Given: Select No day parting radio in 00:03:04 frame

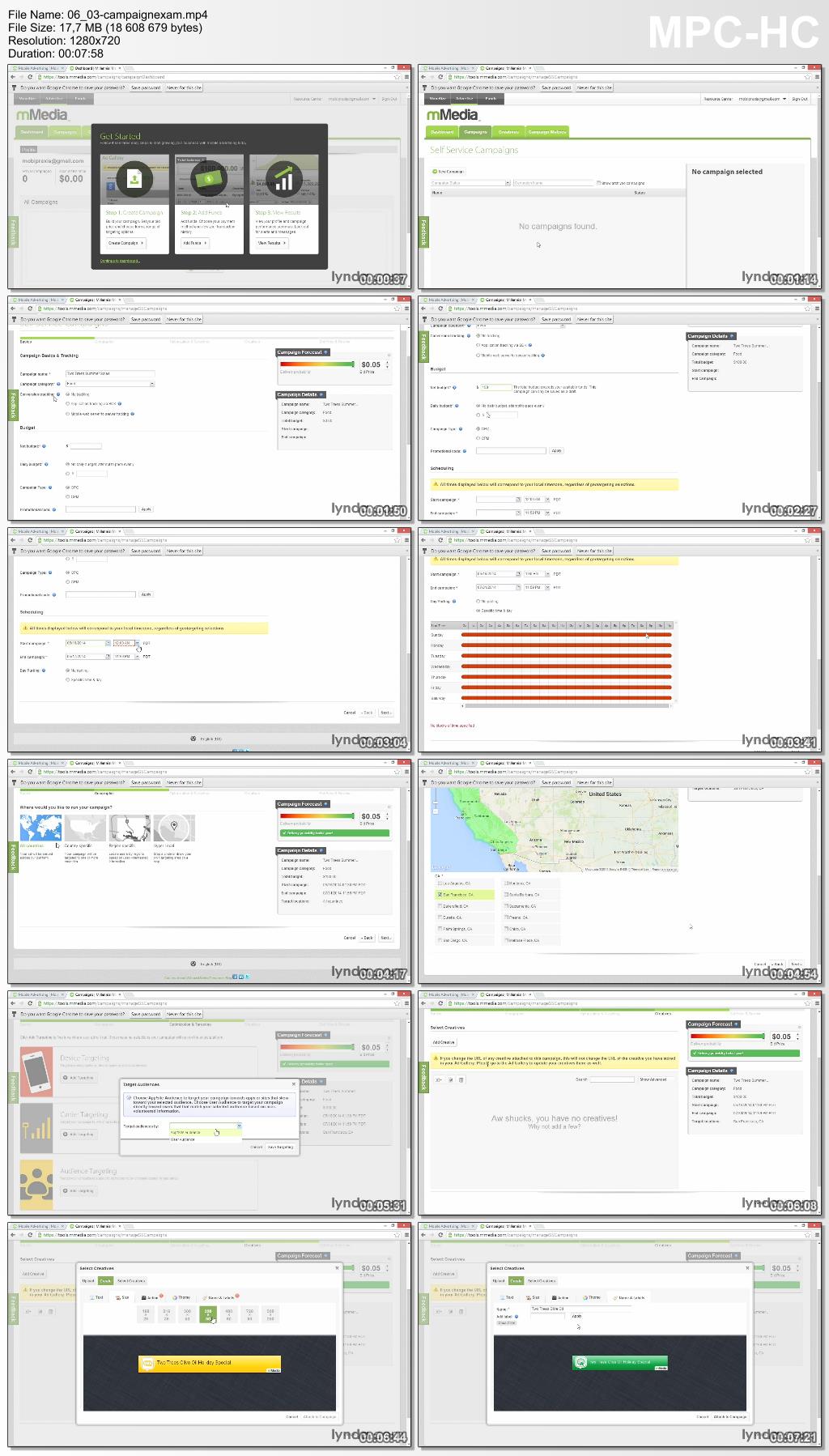Looking at the screenshot, I should coord(67,671).
